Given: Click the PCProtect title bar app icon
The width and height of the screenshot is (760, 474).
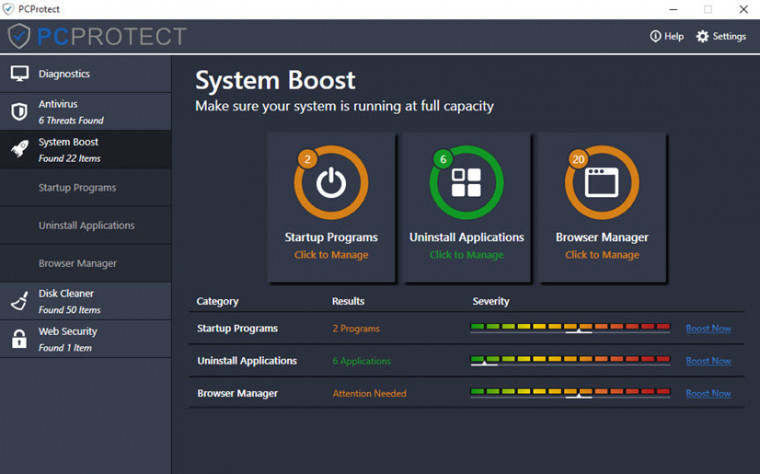Looking at the screenshot, I should click(x=8, y=9).
